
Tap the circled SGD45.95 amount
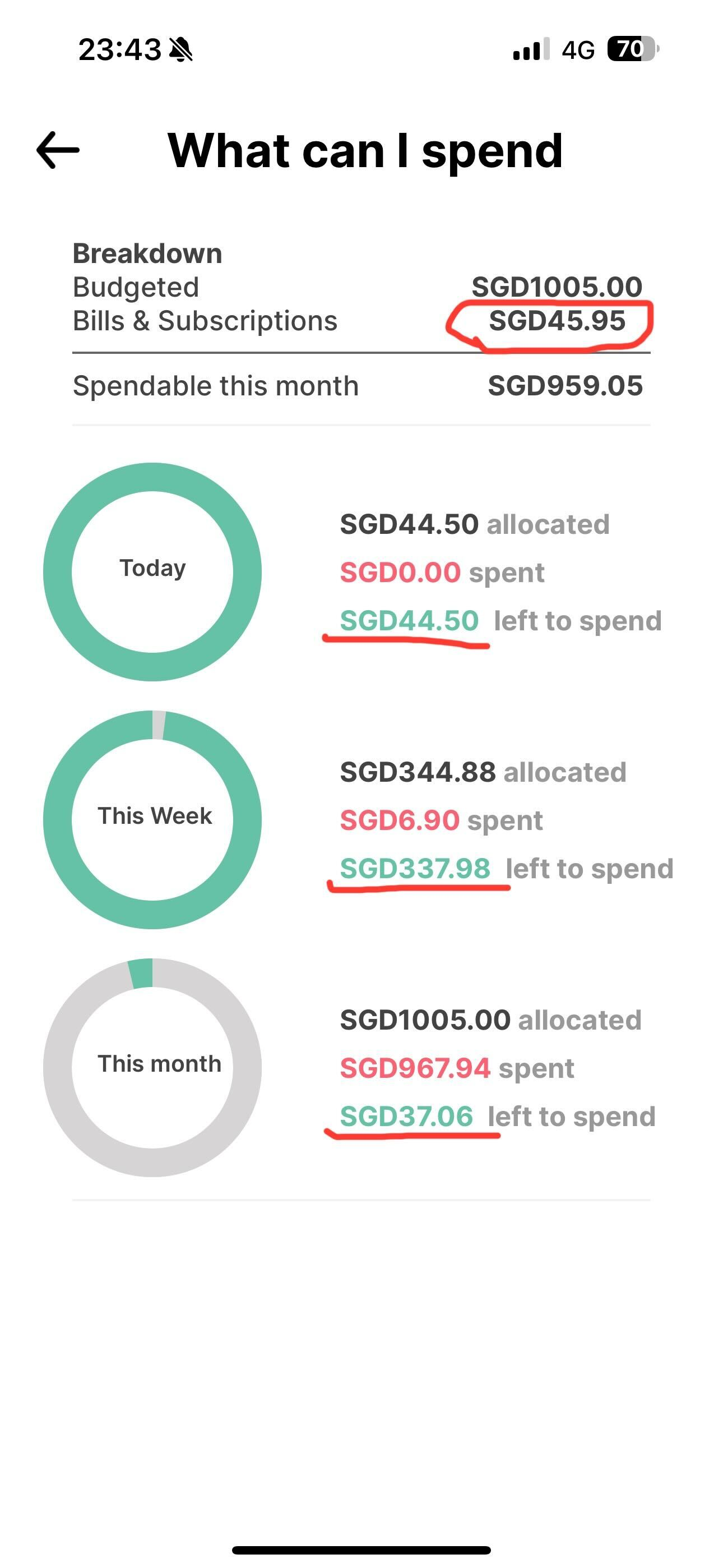point(557,321)
